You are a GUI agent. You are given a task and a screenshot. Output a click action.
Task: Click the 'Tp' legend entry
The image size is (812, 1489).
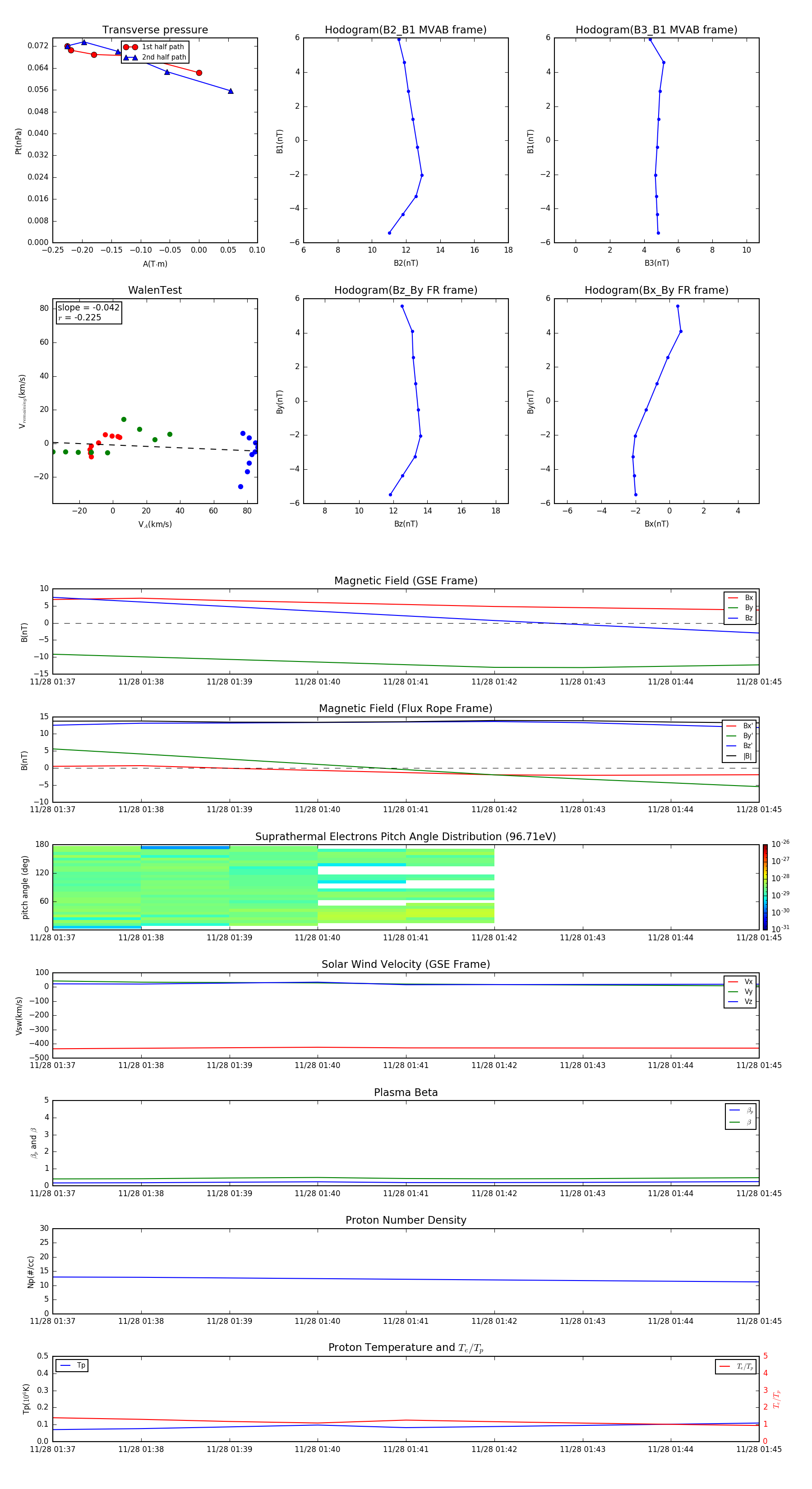point(73,1365)
